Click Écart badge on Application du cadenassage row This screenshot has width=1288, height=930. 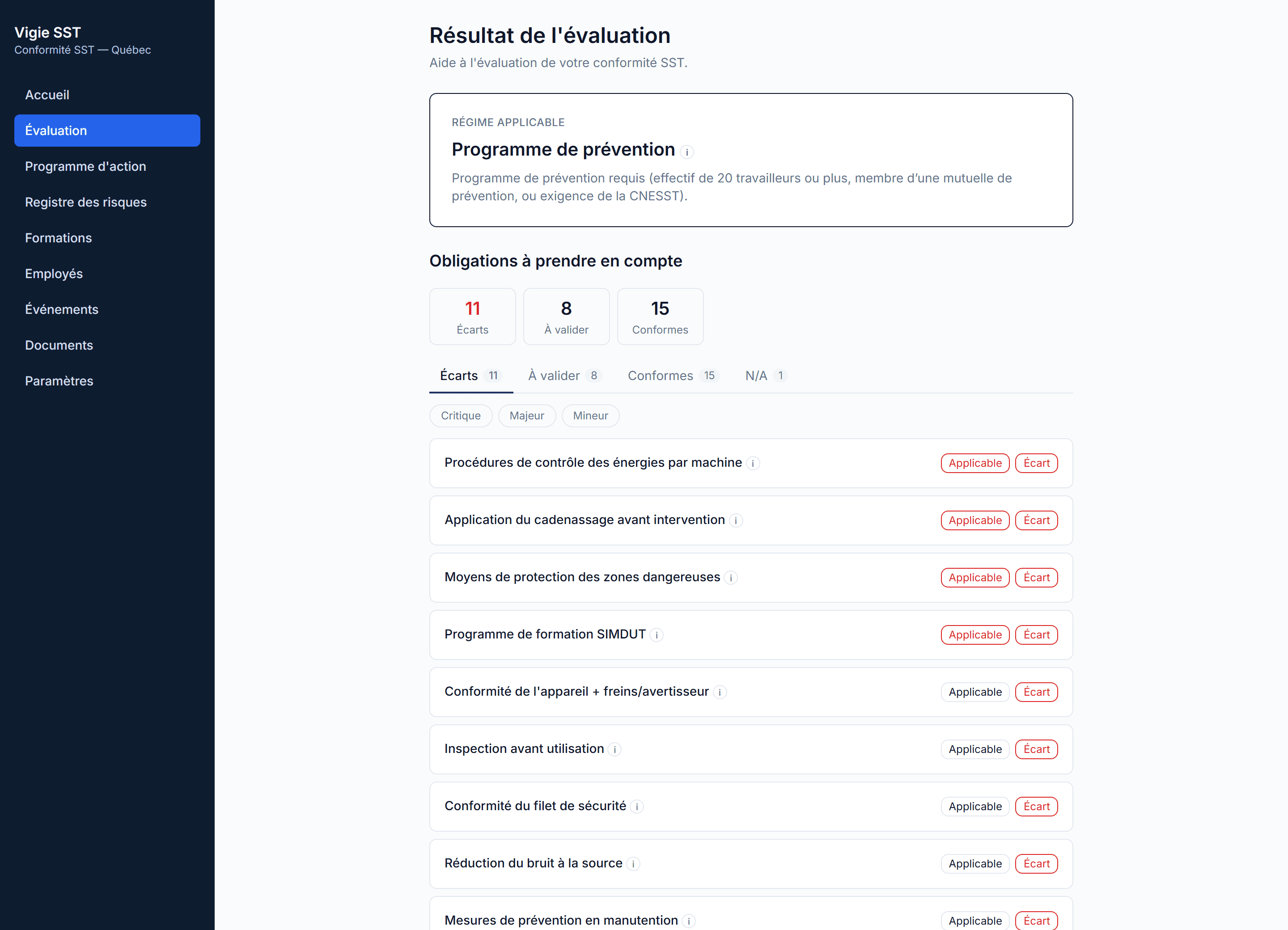click(x=1036, y=520)
